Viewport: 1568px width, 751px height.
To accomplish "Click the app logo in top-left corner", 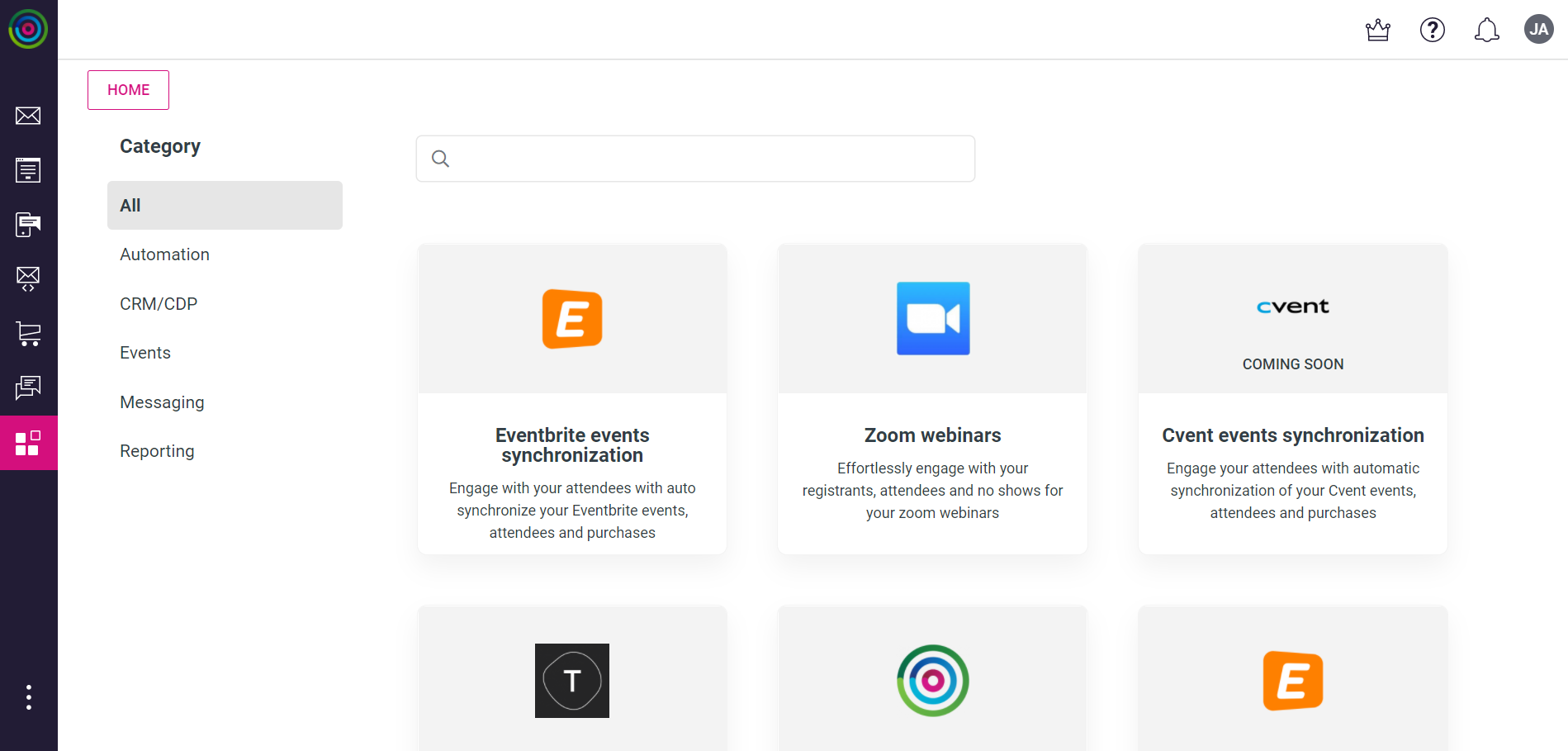I will 28,29.
